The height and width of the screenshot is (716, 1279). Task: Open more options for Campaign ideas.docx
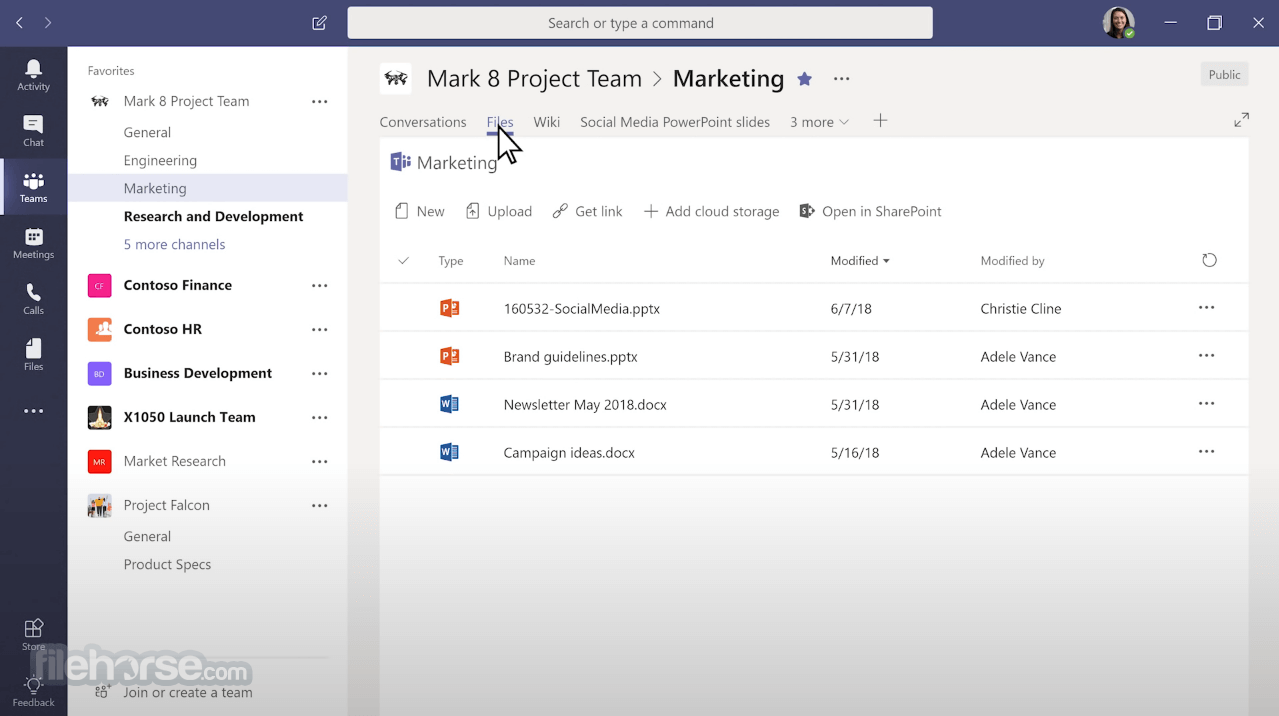pos(1206,452)
